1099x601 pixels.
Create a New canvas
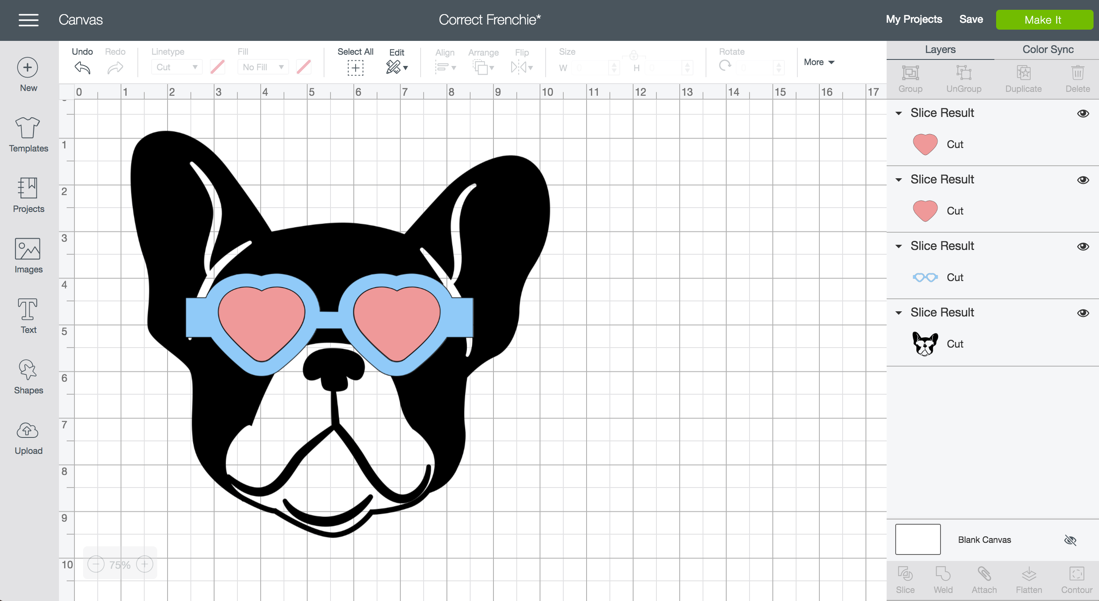[28, 74]
